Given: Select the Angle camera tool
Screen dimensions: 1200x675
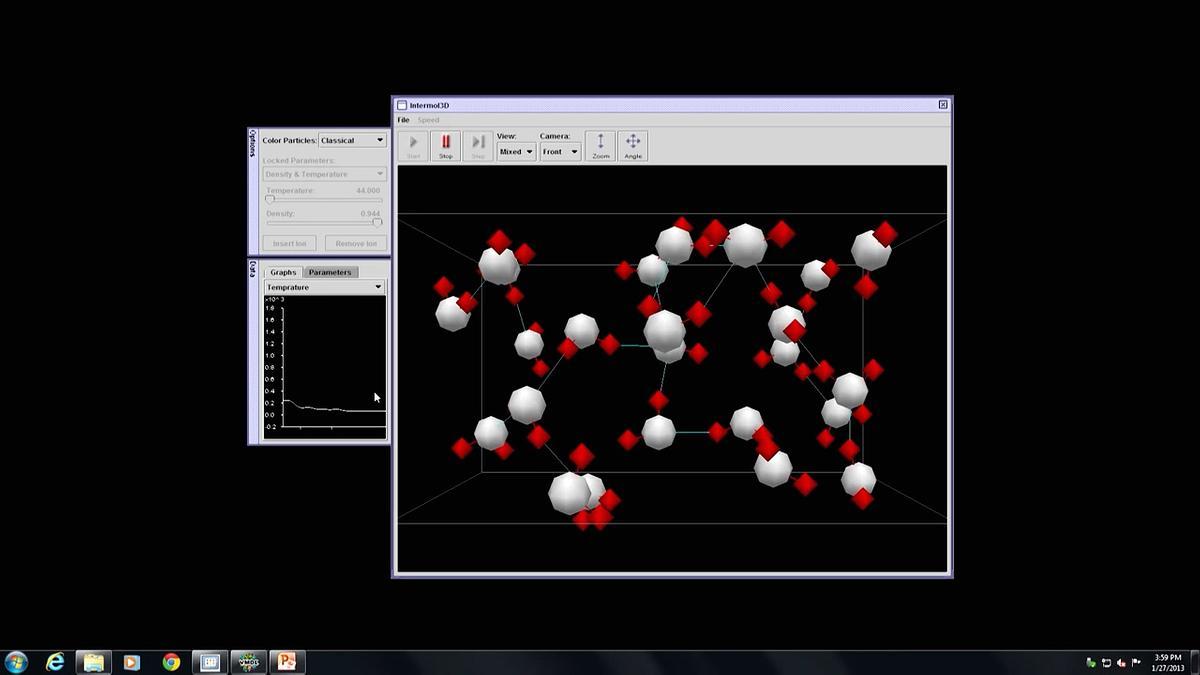Looking at the screenshot, I should (x=633, y=145).
